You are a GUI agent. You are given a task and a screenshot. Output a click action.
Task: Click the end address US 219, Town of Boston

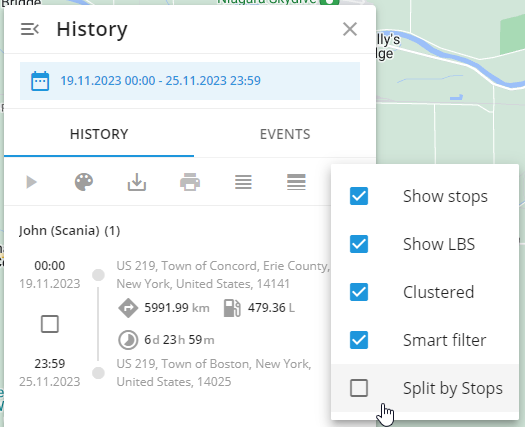coord(214,372)
